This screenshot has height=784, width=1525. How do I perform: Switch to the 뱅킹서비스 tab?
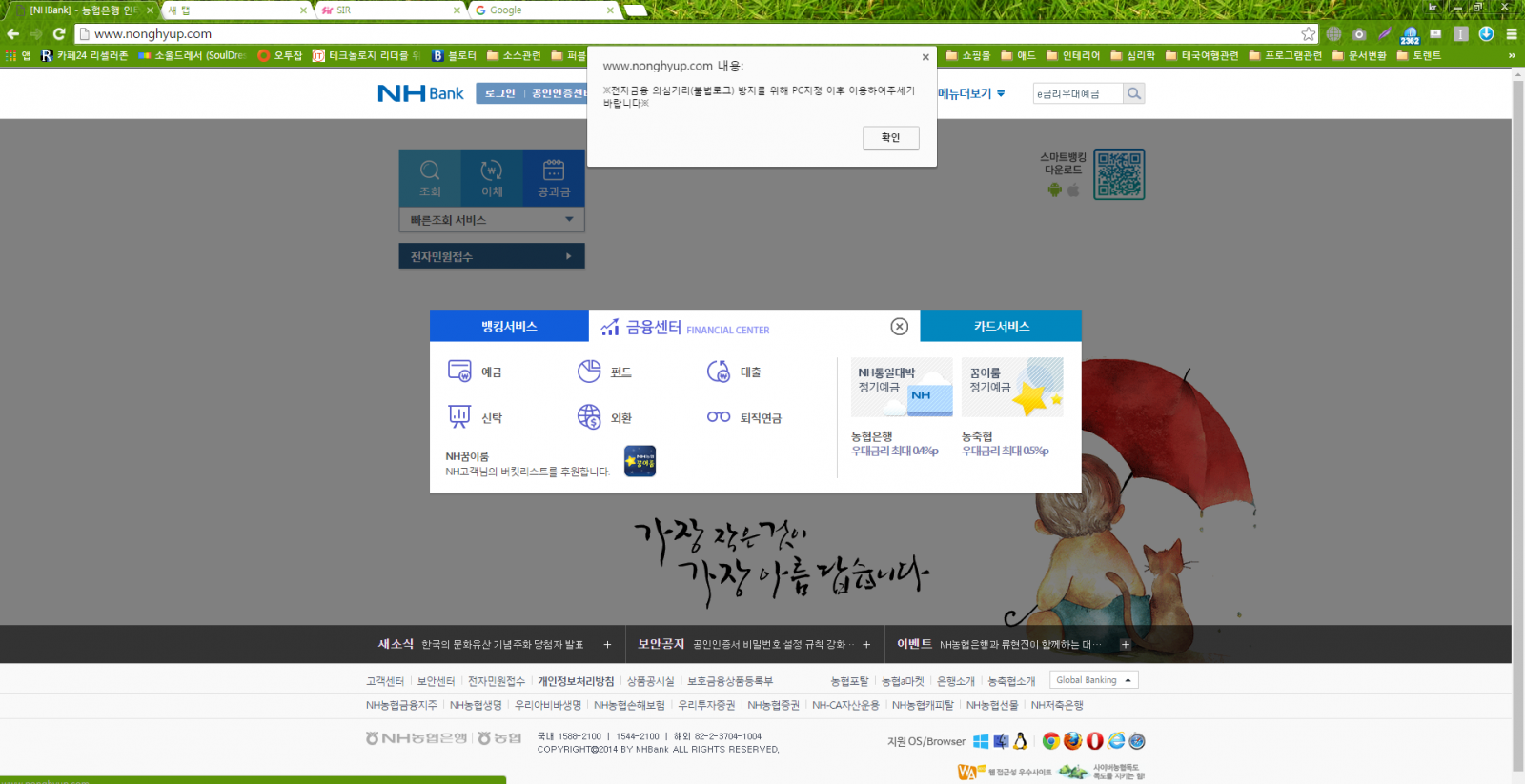[509, 326]
